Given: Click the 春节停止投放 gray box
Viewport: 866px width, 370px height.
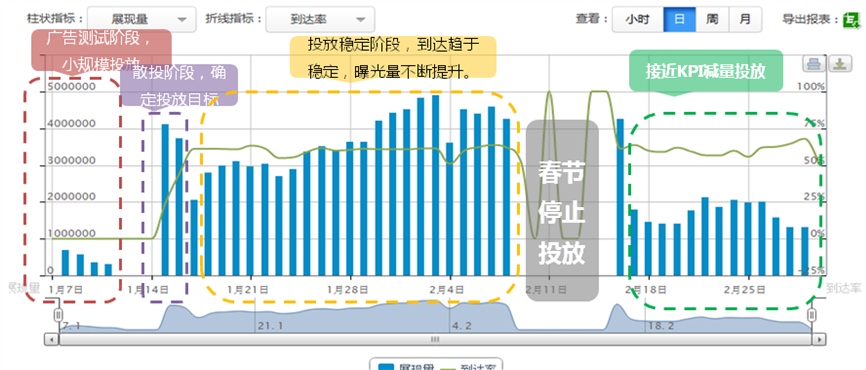Looking at the screenshot, I should pos(562,210).
